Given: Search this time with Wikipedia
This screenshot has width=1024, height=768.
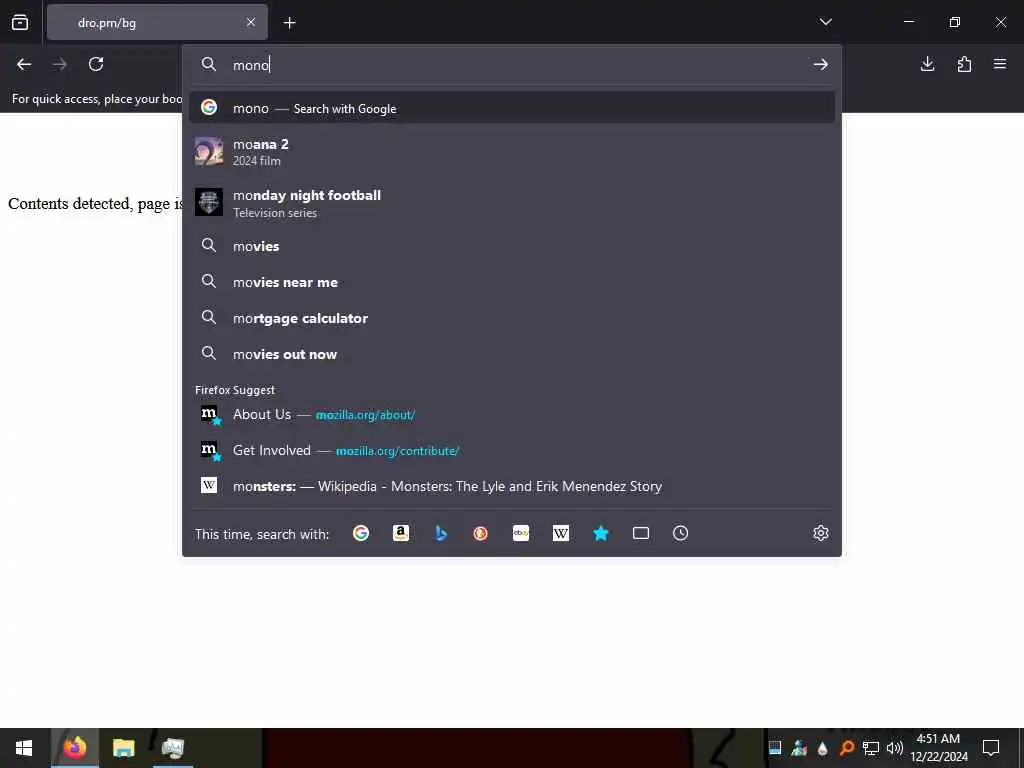Looking at the screenshot, I should click(x=560, y=534).
